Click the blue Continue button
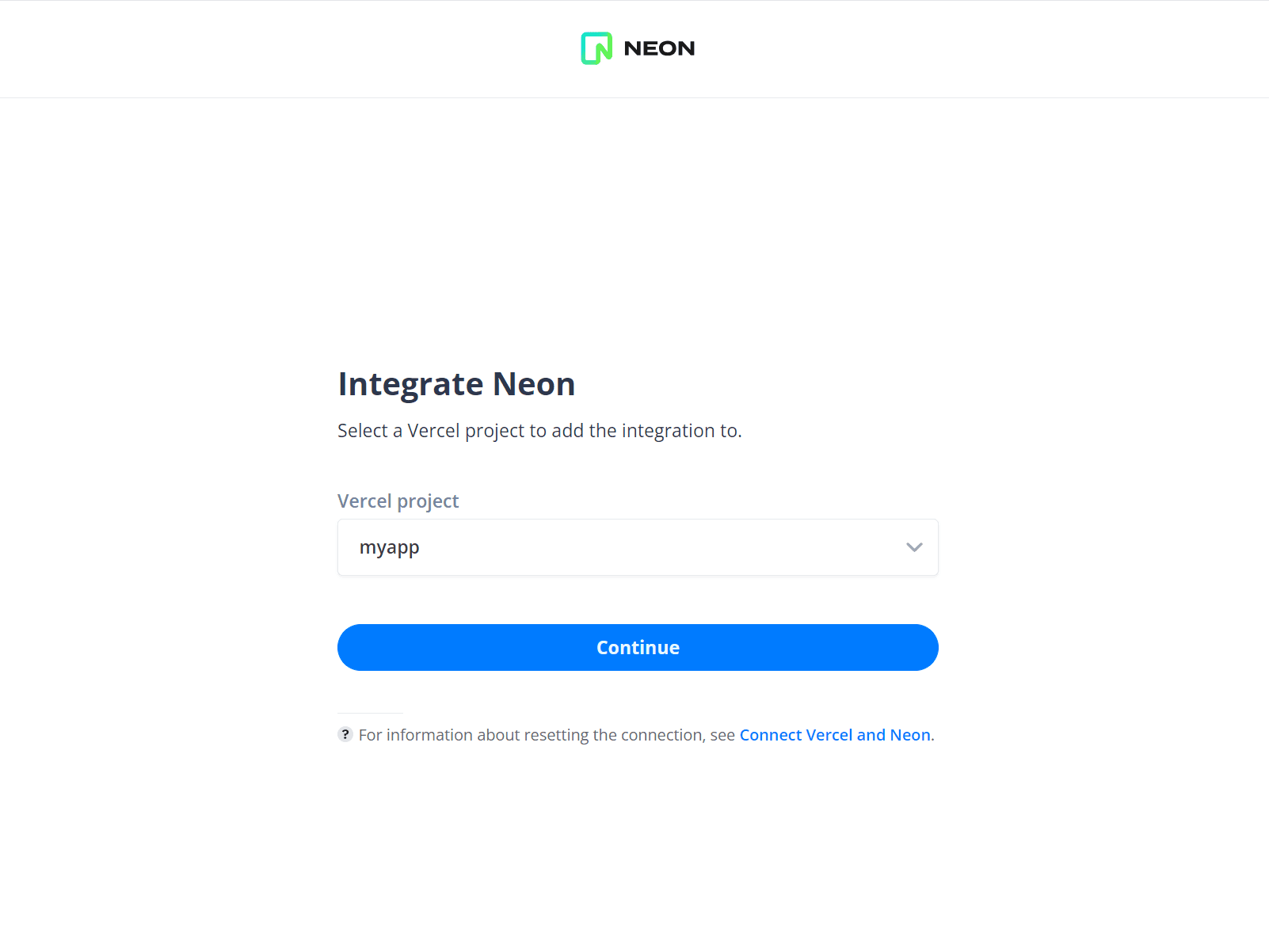 click(638, 647)
